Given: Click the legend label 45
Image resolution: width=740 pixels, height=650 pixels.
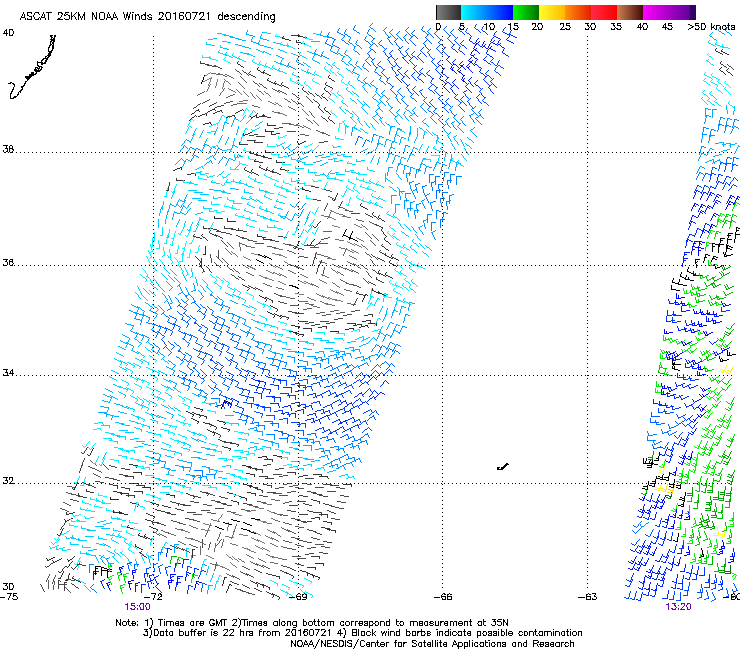Looking at the screenshot, I should [x=667, y=27].
